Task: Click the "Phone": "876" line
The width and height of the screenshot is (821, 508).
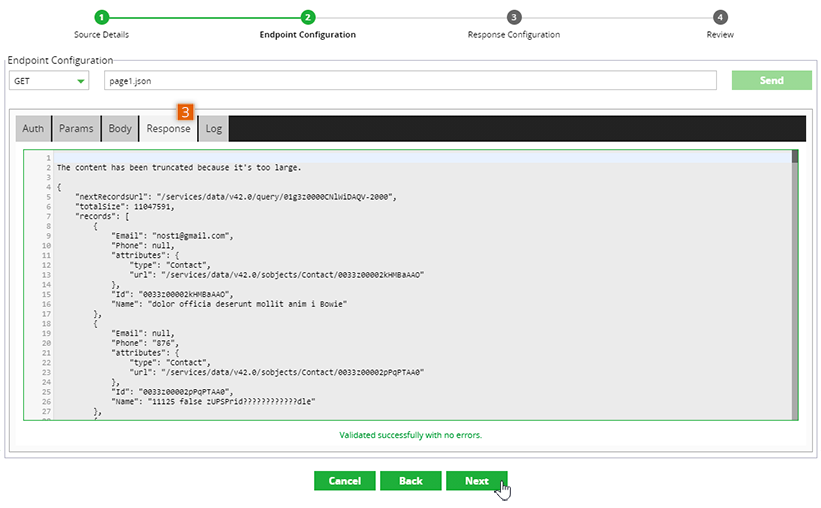Action: coord(145,343)
